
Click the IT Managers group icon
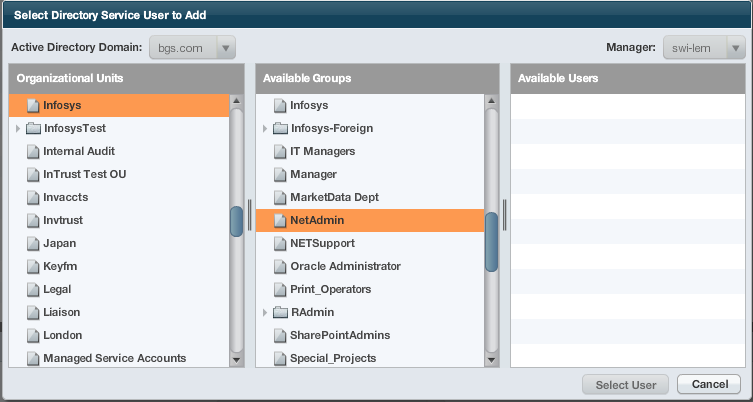[x=280, y=152]
